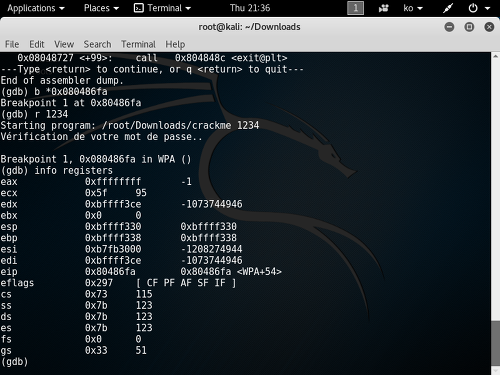500x375 pixels.
Task: Click the ebp register name
Action: pos(9,238)
